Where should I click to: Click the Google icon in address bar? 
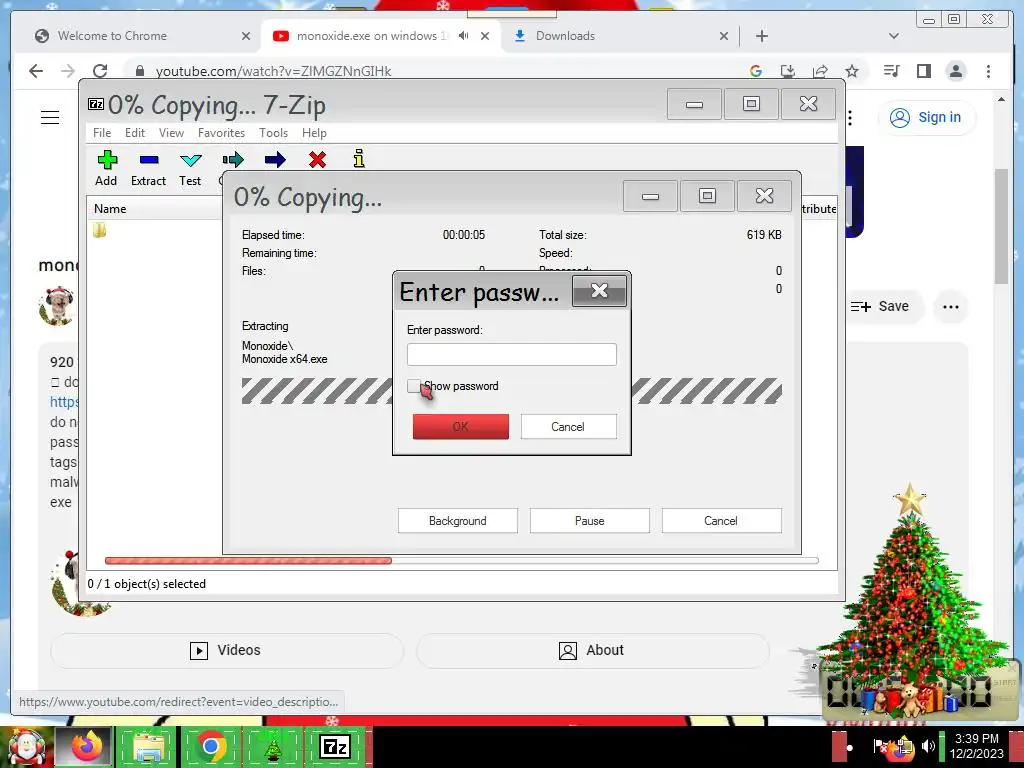click(x=756, y=71)
